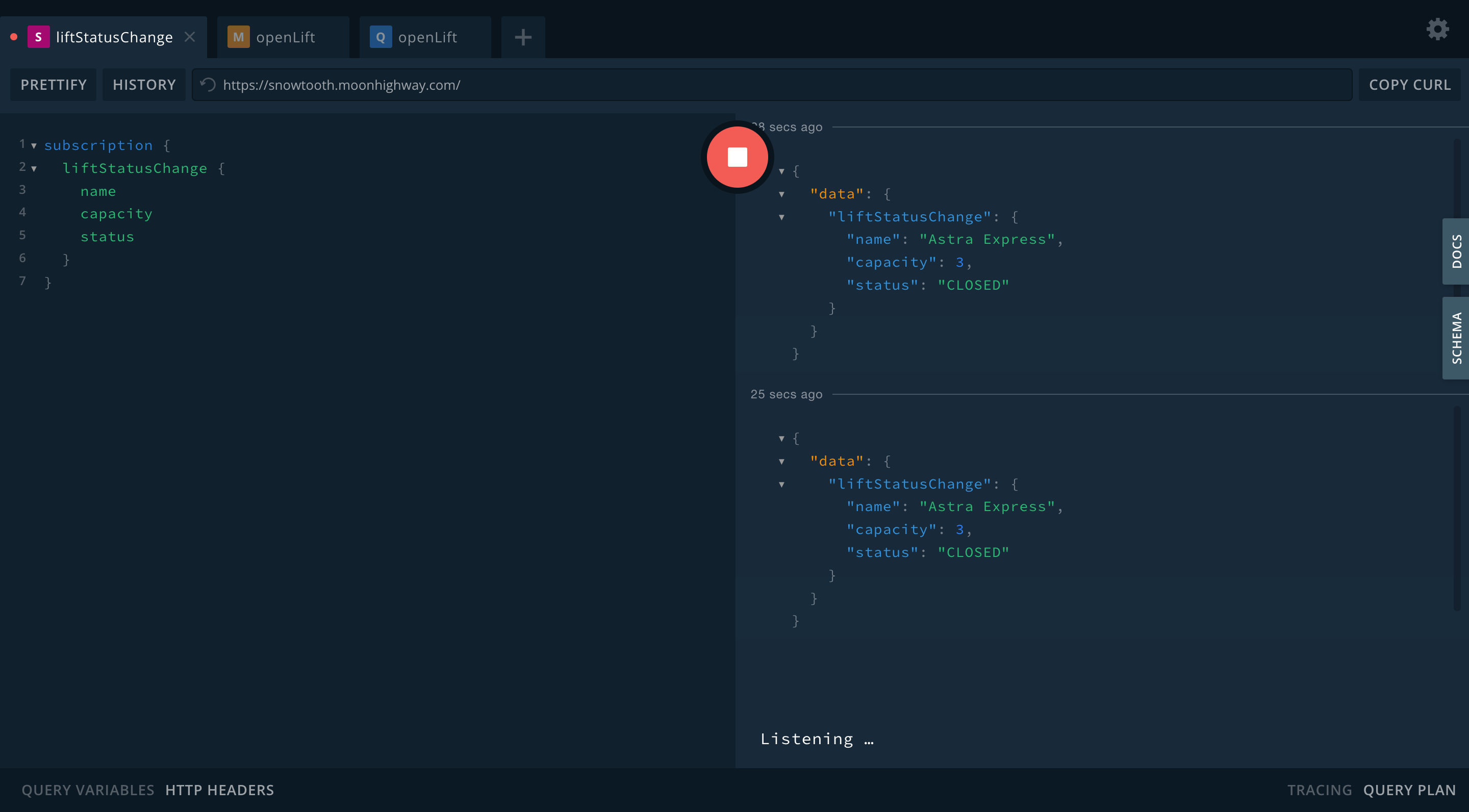Collapse first response "data" object
This screenshot has height=812, width=1469.
pyautogui.click(x=782, y=194)
